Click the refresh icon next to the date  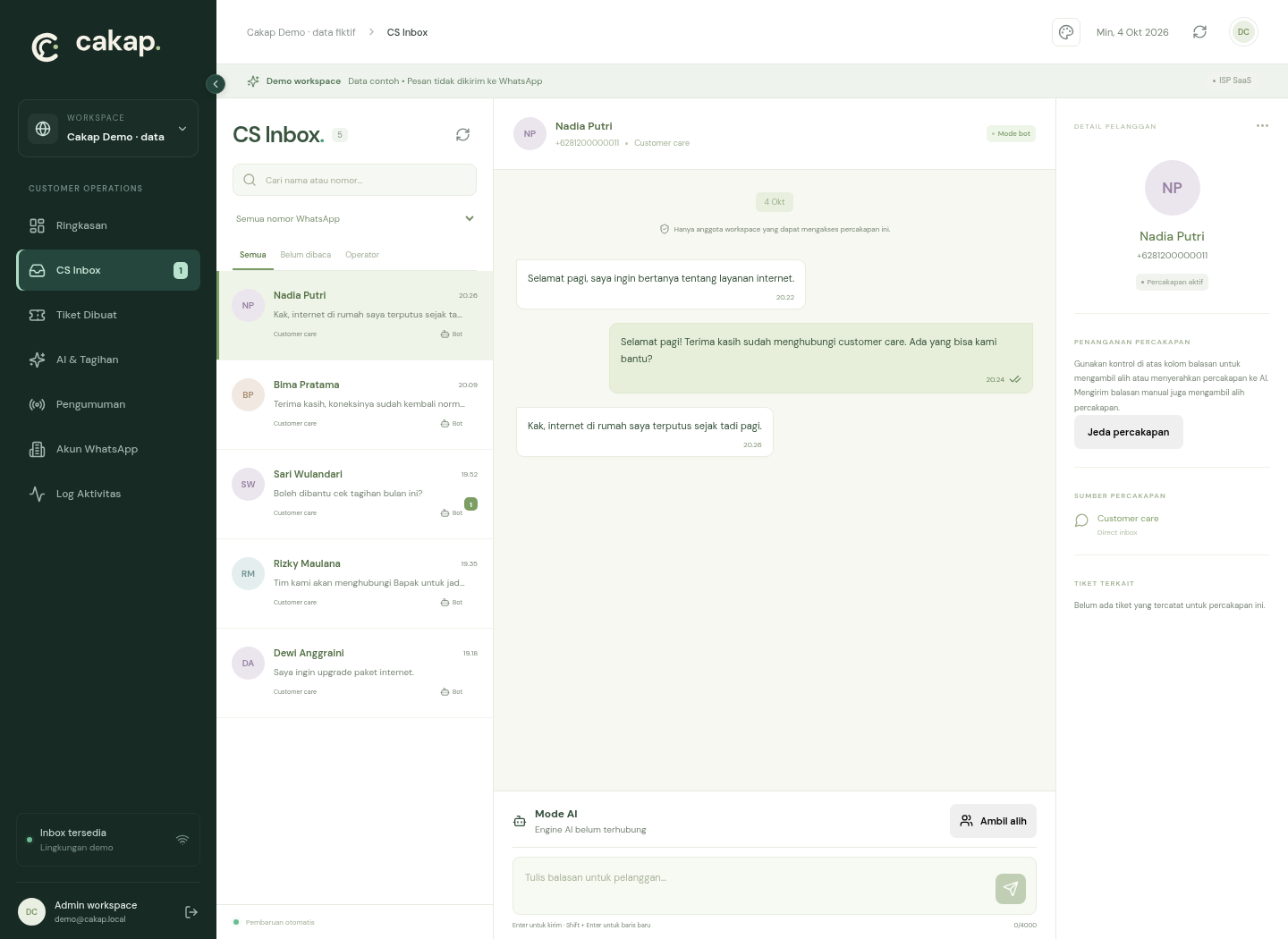point(1199,32)
